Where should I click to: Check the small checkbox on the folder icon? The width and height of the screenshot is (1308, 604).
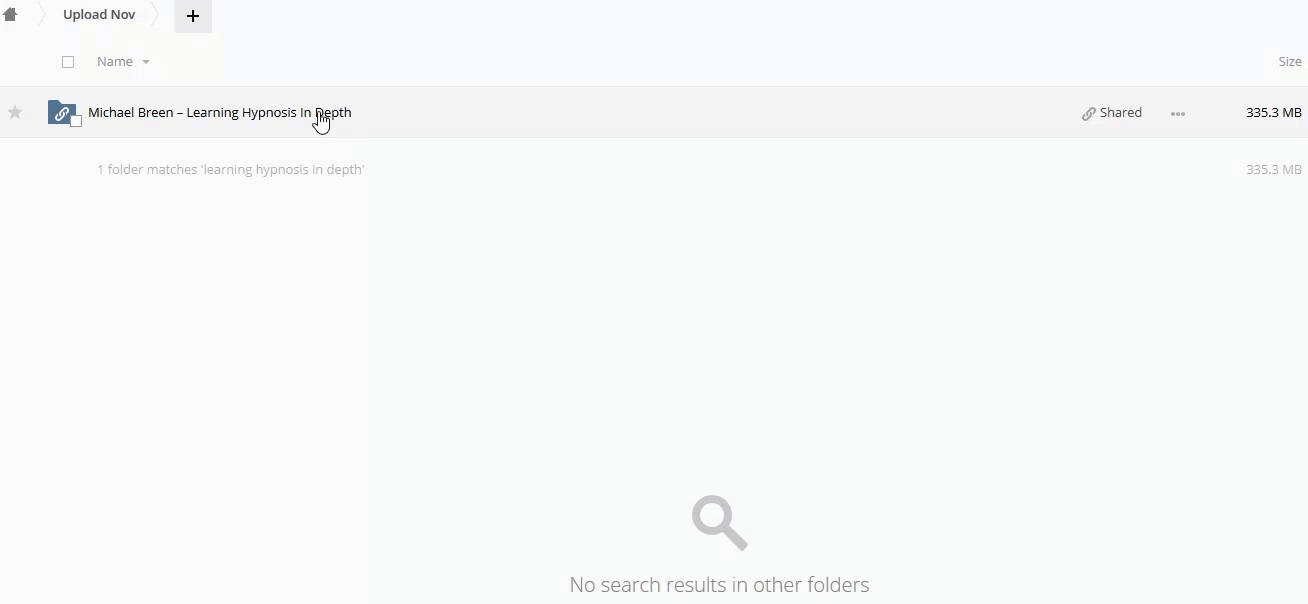point(76,121)
